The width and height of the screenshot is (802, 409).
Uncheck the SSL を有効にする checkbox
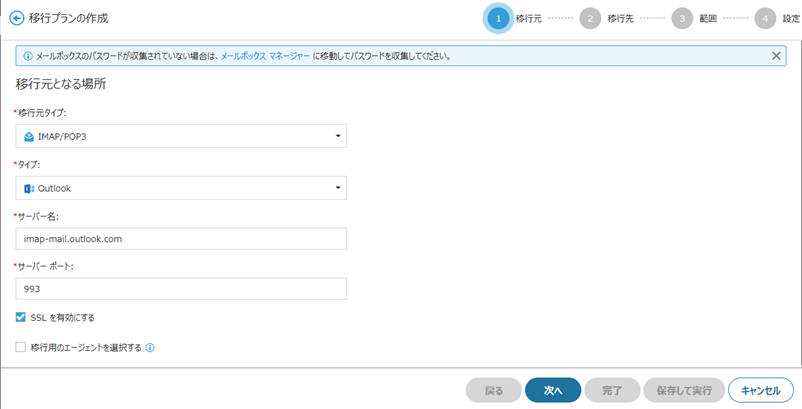pos(20,317)
